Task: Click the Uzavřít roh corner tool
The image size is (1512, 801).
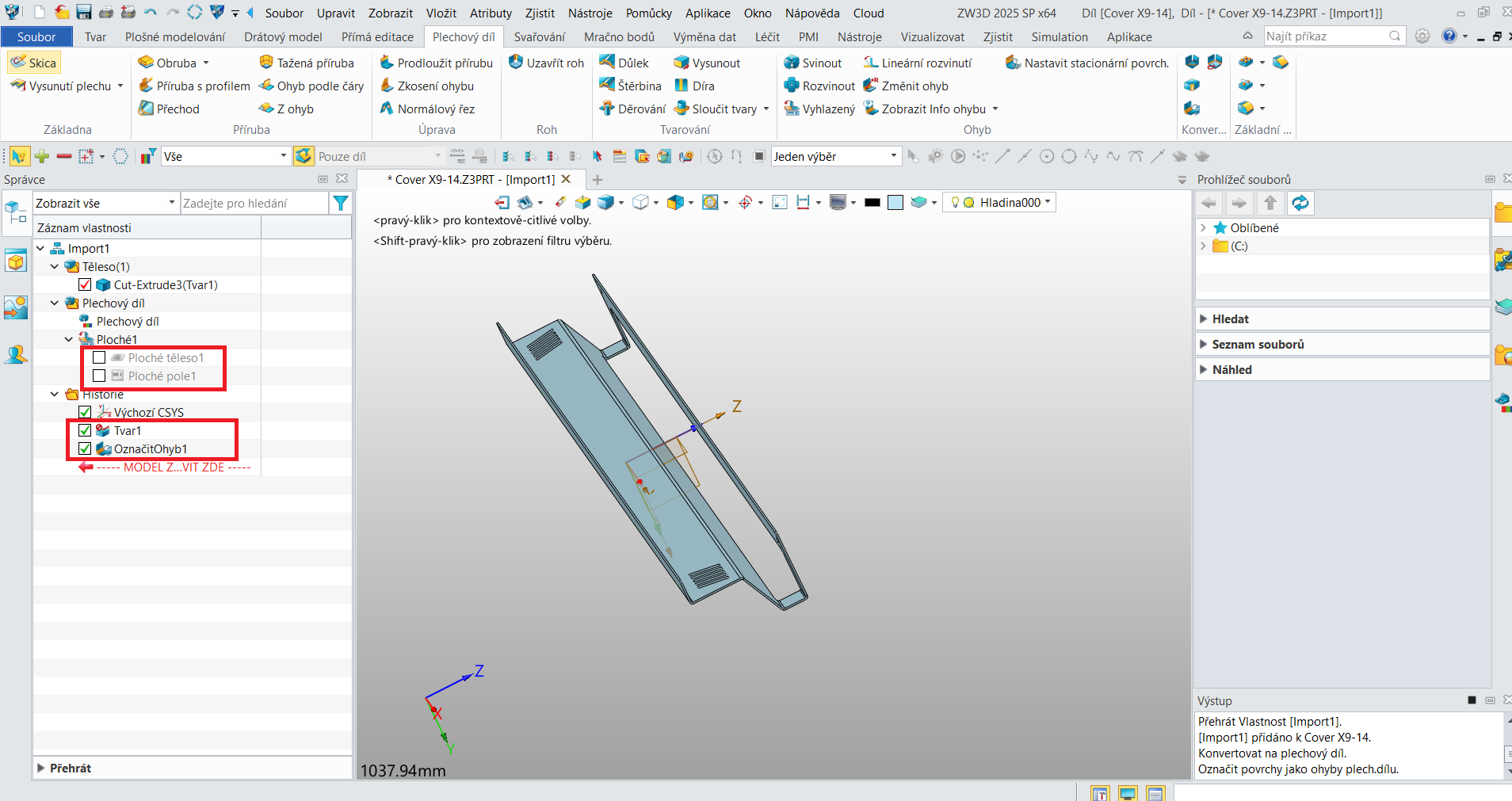Action: click(x=546, y=63)
